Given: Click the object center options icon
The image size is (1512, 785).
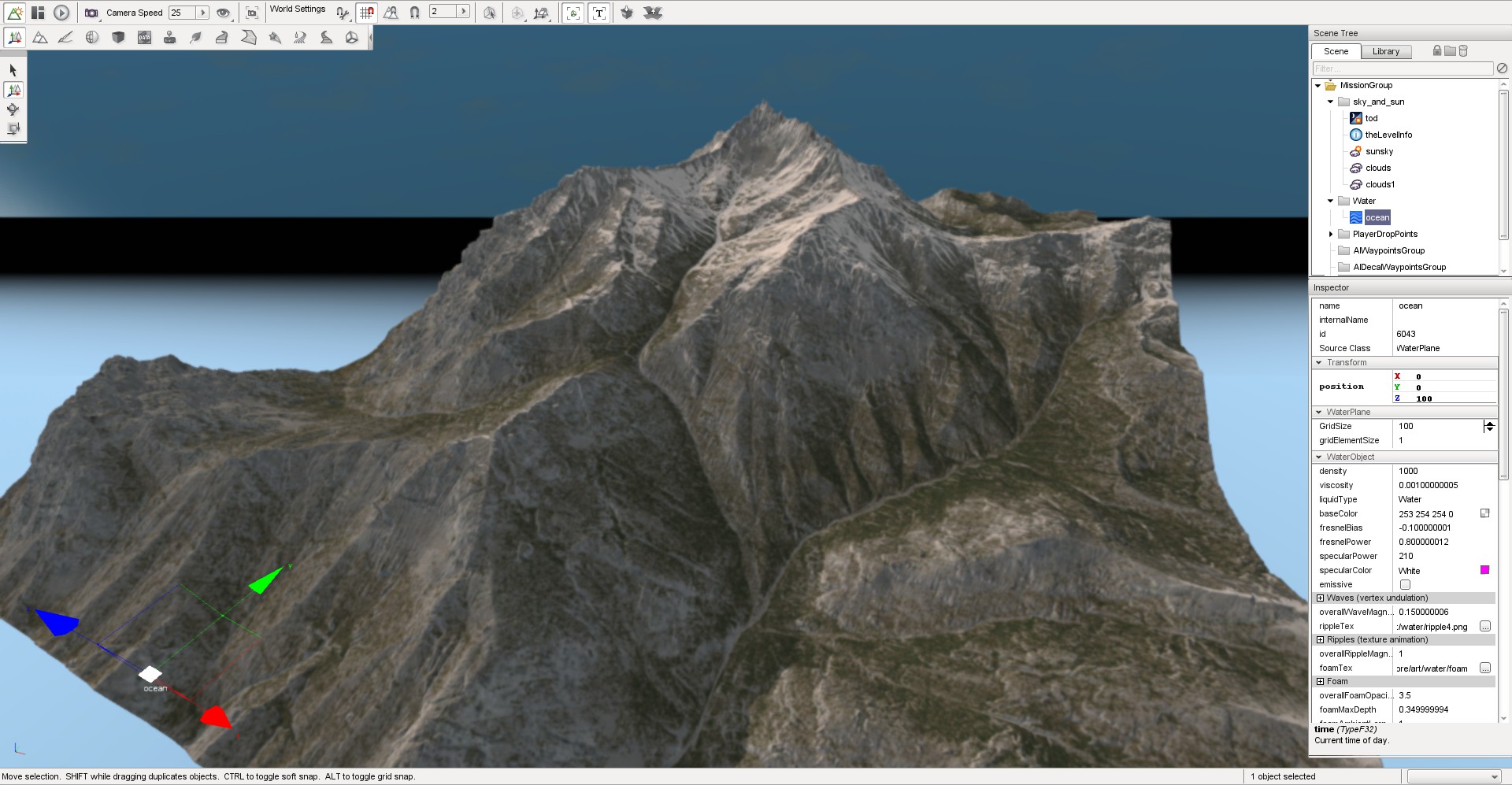Looking at the screenshot, I should point(517,13).
